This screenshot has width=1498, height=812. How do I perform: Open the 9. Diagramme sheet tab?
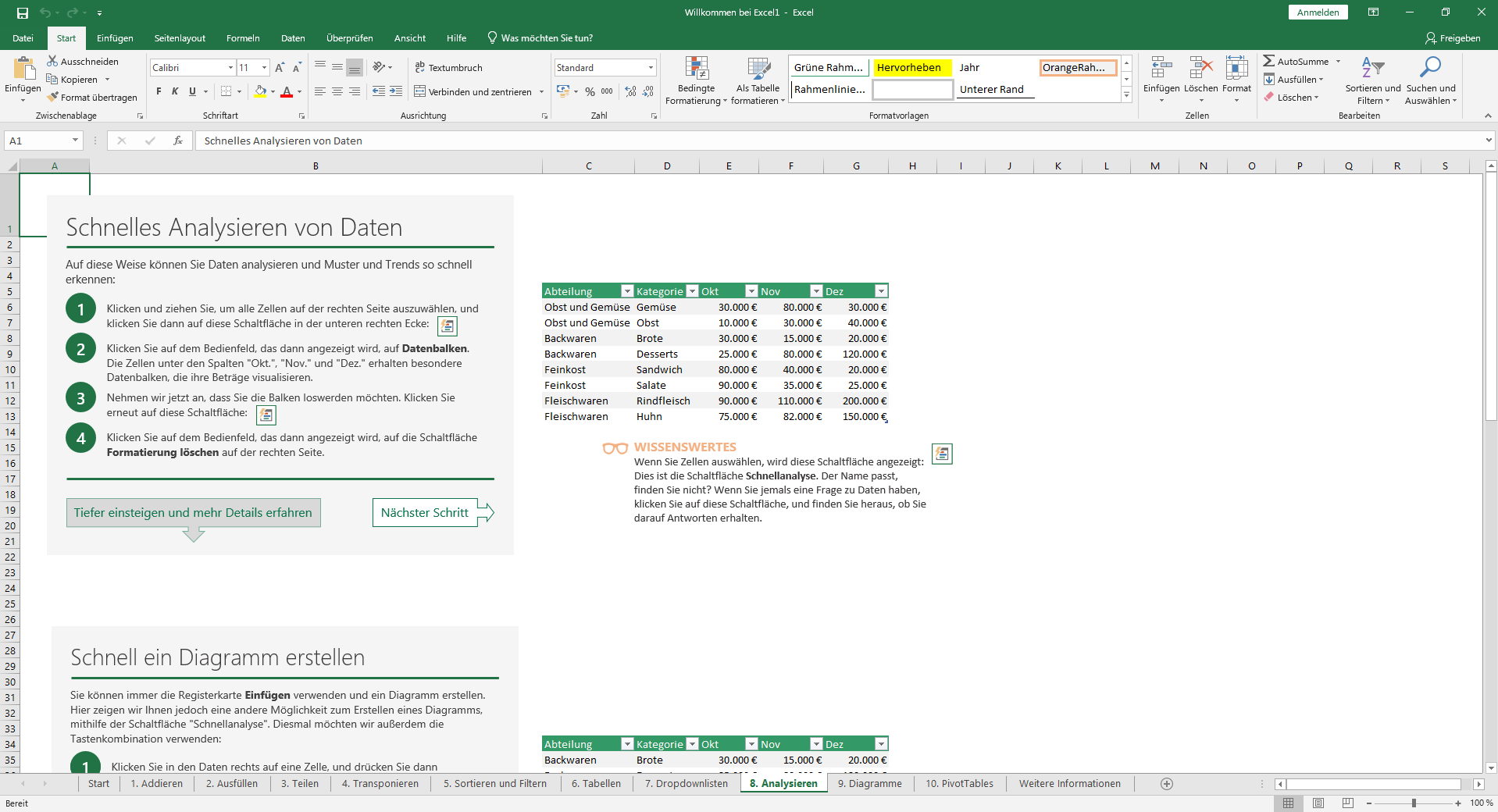click(869, 783)
